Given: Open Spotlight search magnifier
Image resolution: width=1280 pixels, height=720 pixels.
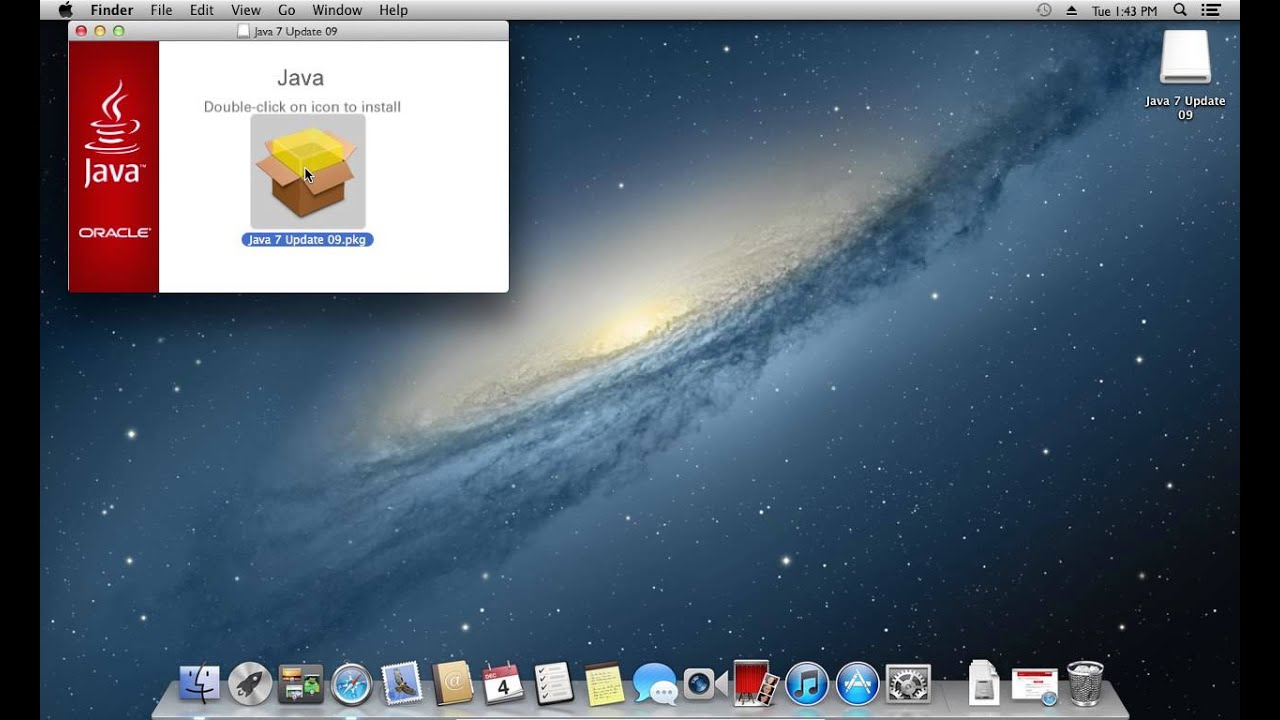Looking at the screenshot, I should coord(1180,10).
